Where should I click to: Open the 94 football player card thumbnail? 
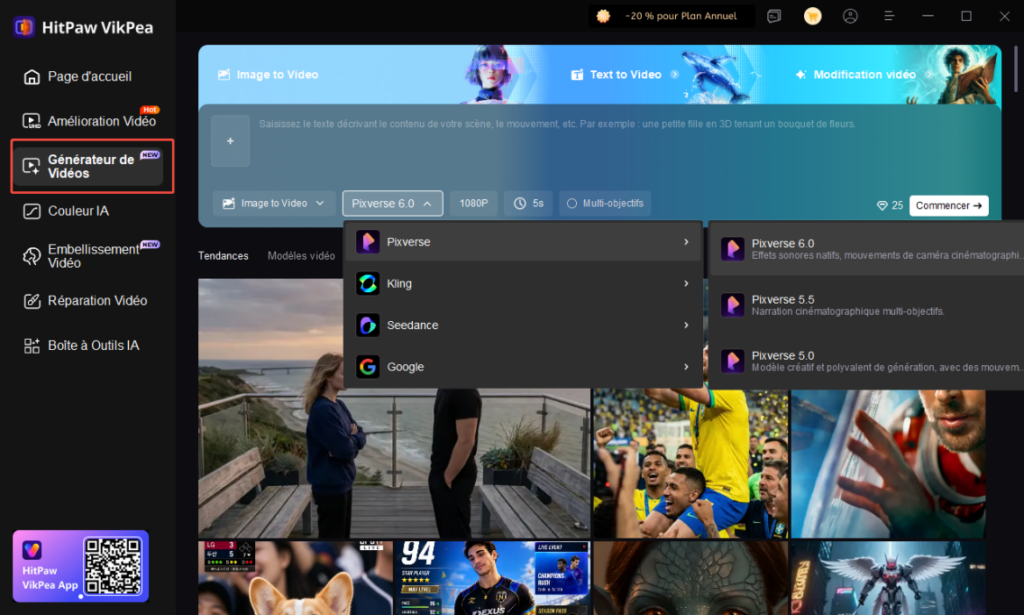493,578
